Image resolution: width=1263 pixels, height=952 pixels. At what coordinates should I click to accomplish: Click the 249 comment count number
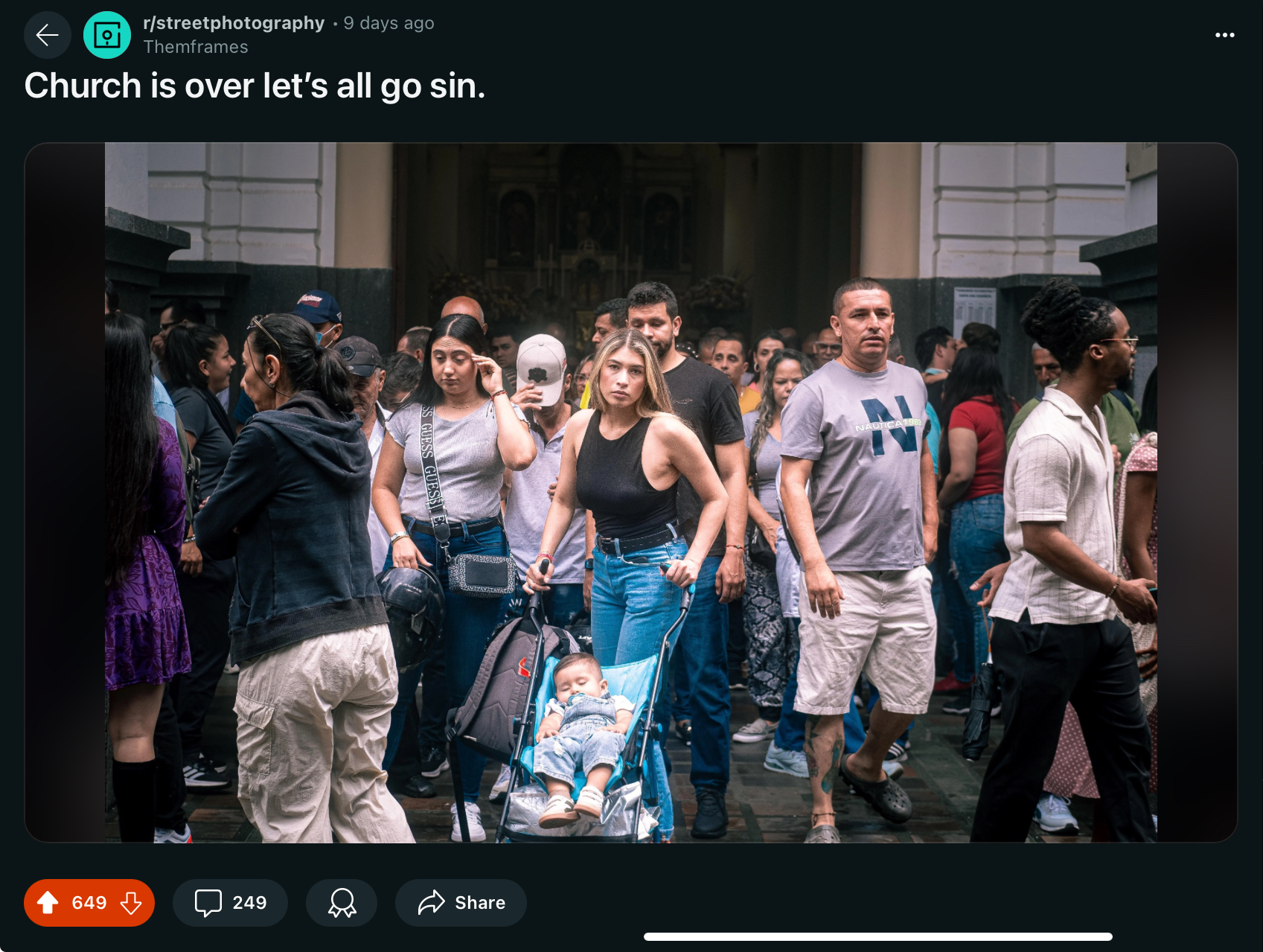click(x=249, y=903)
